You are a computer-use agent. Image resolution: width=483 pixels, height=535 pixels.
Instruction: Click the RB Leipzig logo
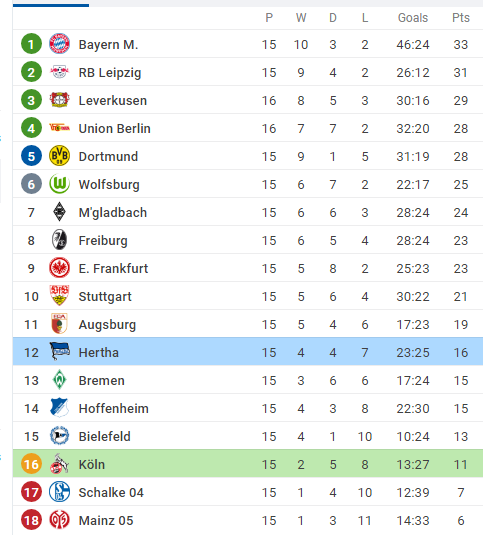tap(59, 72)
